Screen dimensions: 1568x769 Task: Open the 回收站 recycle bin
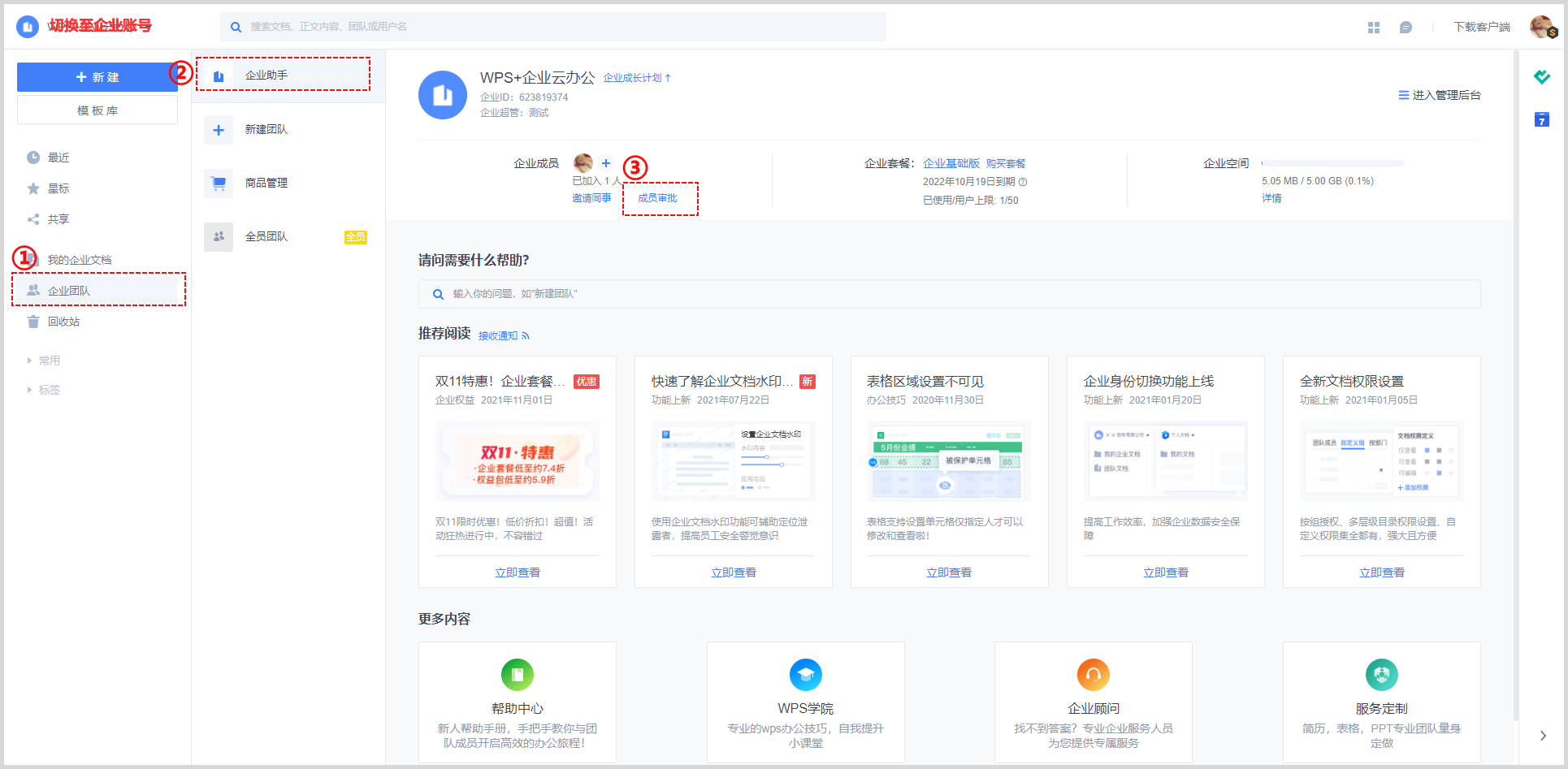(63, 322)
